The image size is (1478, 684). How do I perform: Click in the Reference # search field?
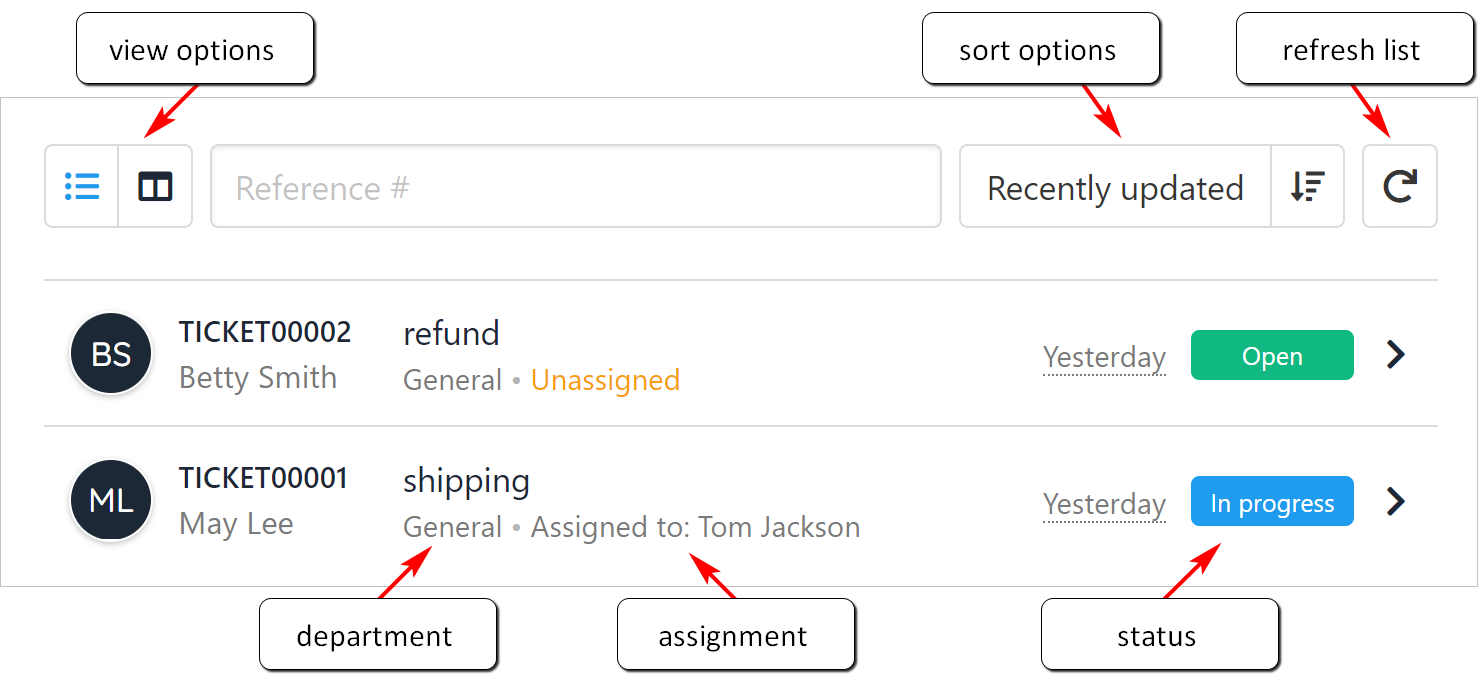point(575,187)
